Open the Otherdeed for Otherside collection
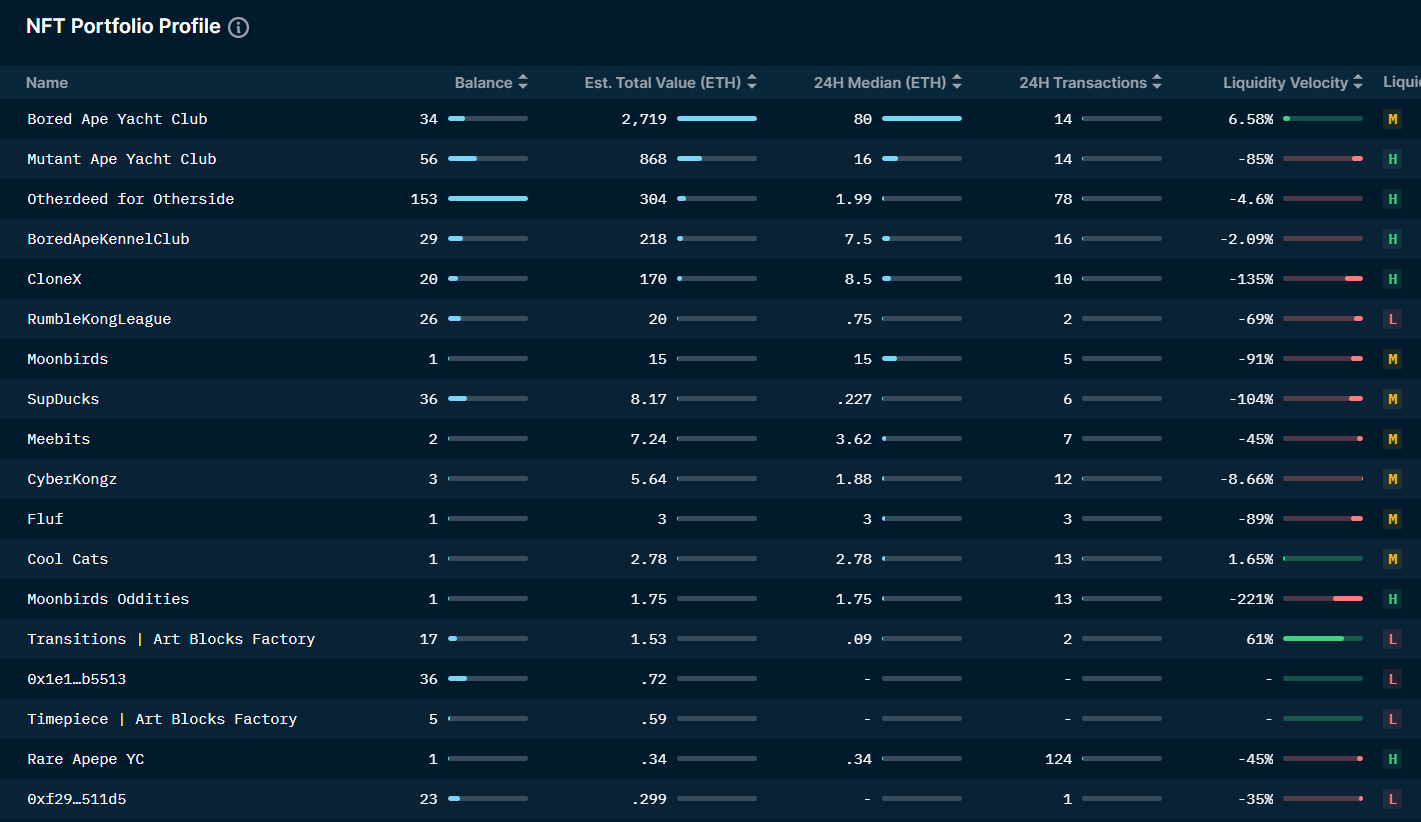 pos(131,199)
